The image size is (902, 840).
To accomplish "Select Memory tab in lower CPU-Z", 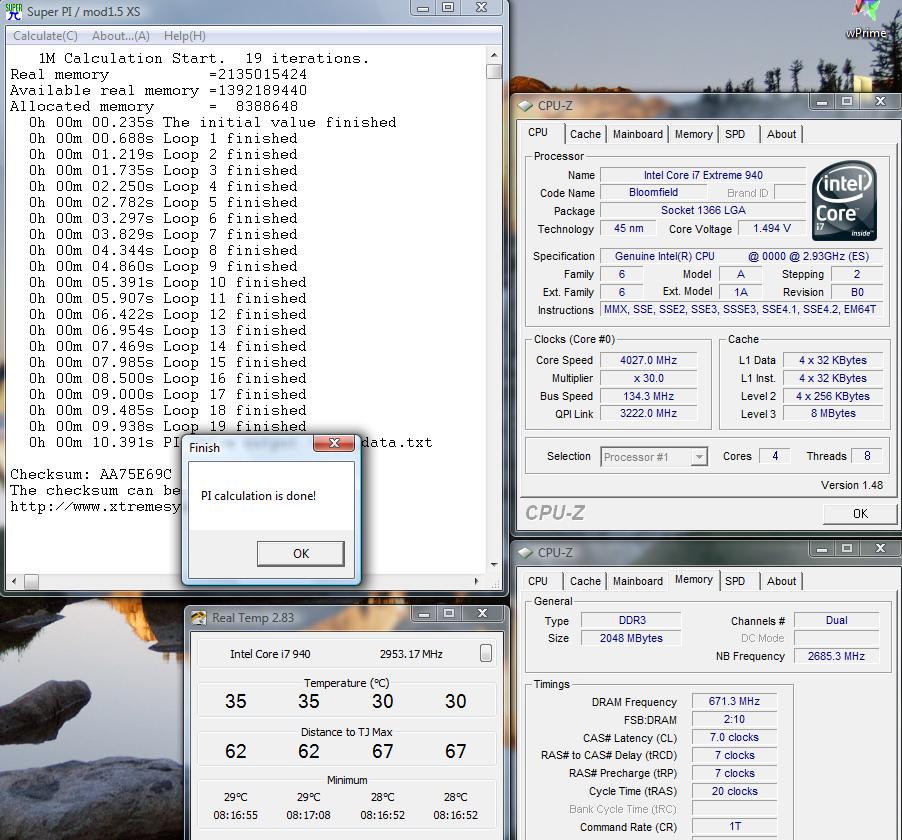I will point(694,579).
